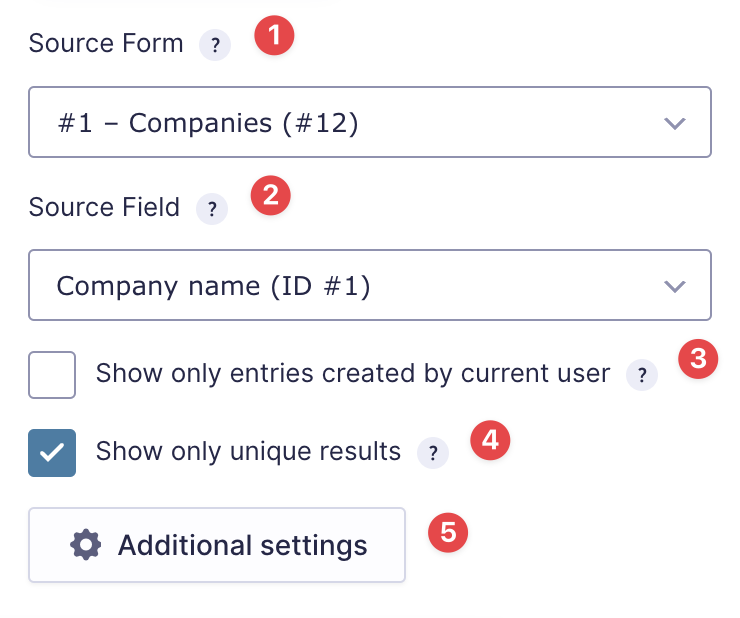Click the chevron arrow in Source Field select

pyautogui.click(x=675, y=287)
